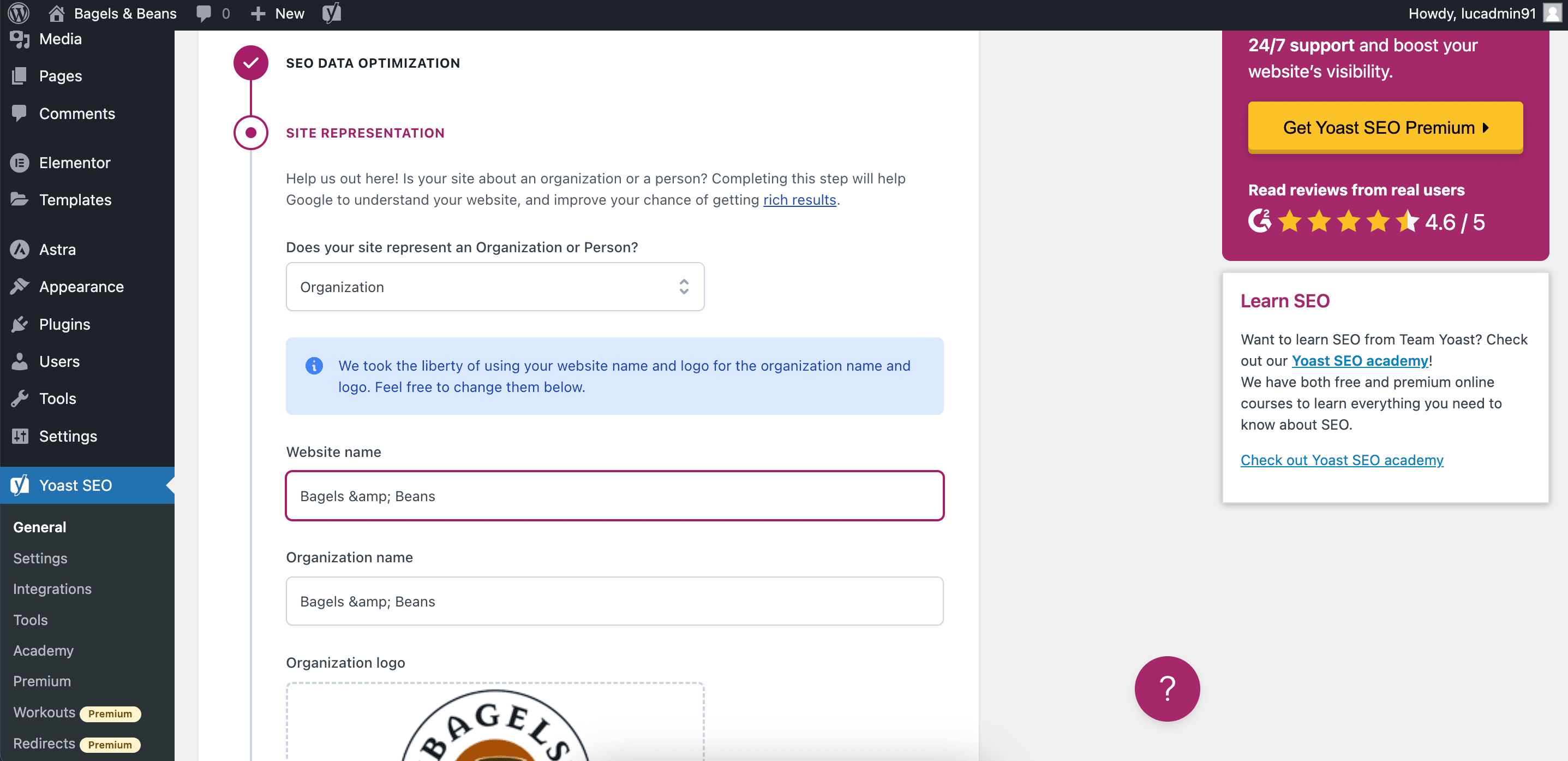Click the completed SEO Data Optimization step circle
This screenshot has height=761, width=1568.
coord(251,63)
